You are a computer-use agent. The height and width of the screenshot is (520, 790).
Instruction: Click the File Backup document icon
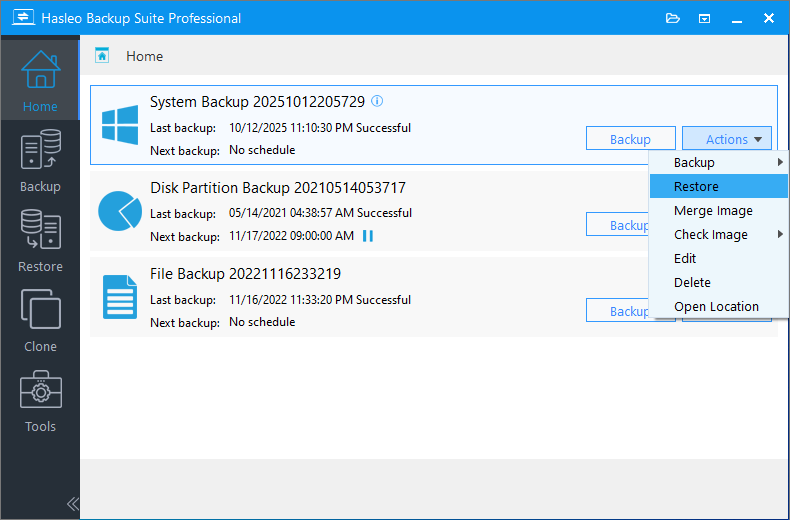tap(120, 297)
